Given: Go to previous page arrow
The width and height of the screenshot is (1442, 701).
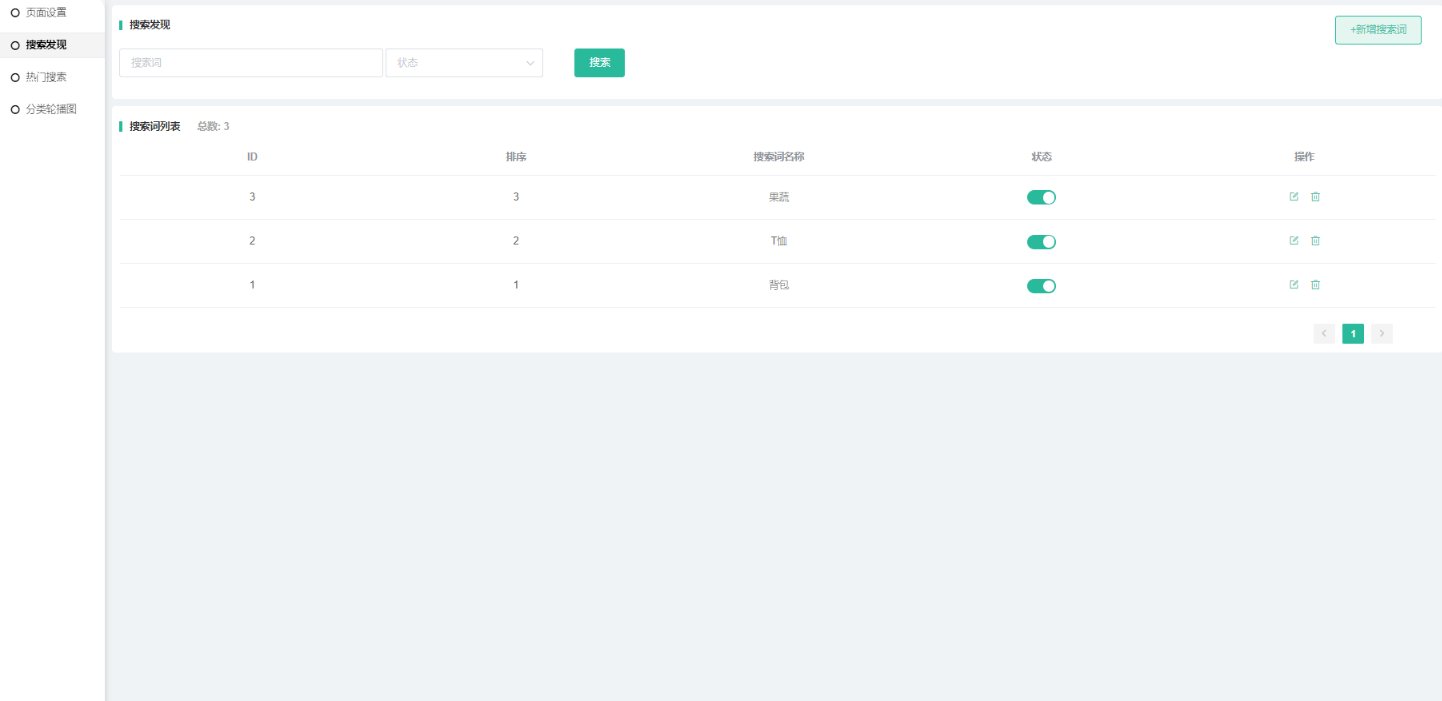Looking at the screenshot, I should [x=1324, y=334].
